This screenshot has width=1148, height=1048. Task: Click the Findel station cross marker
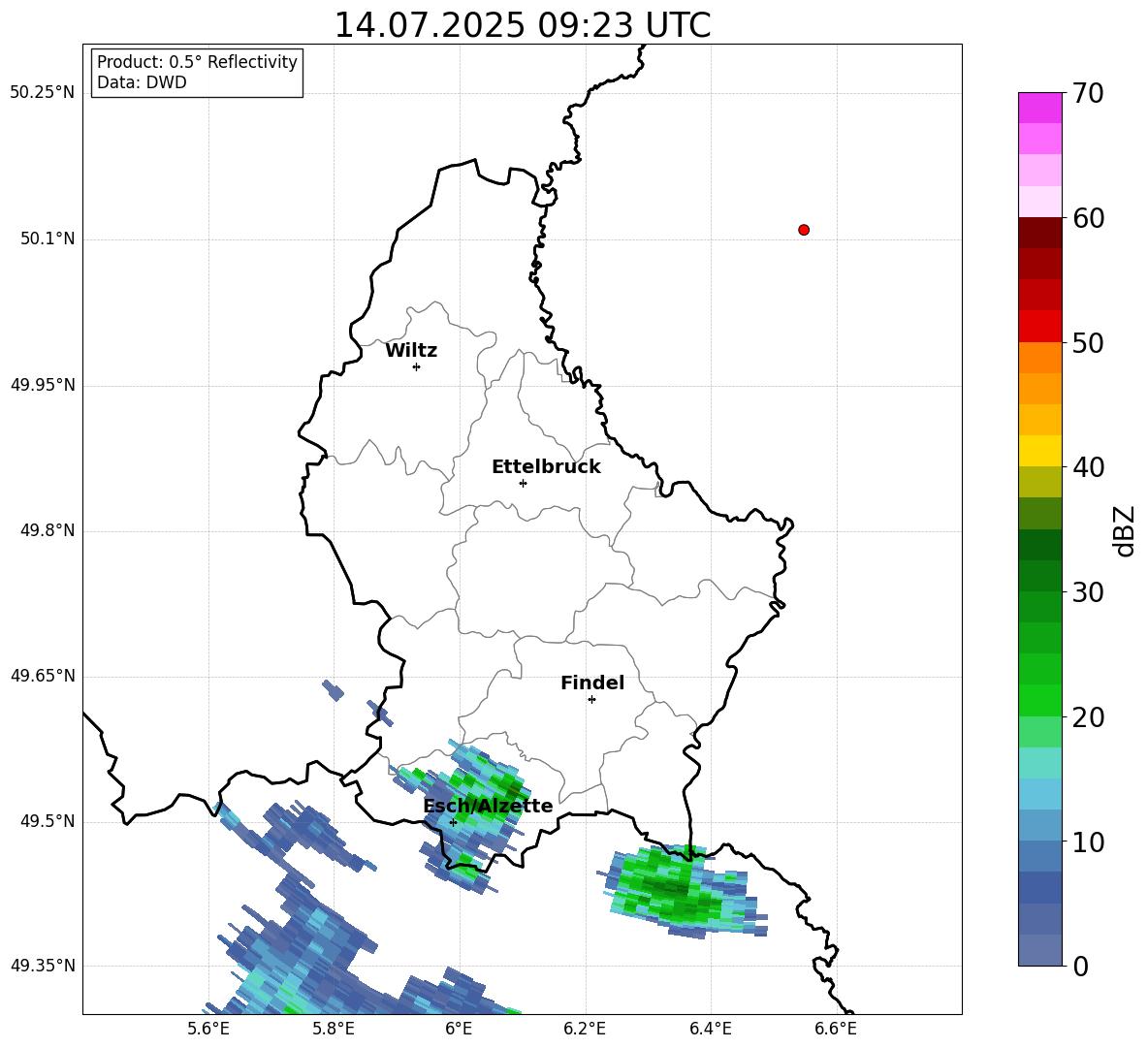(x=591, y=700)
